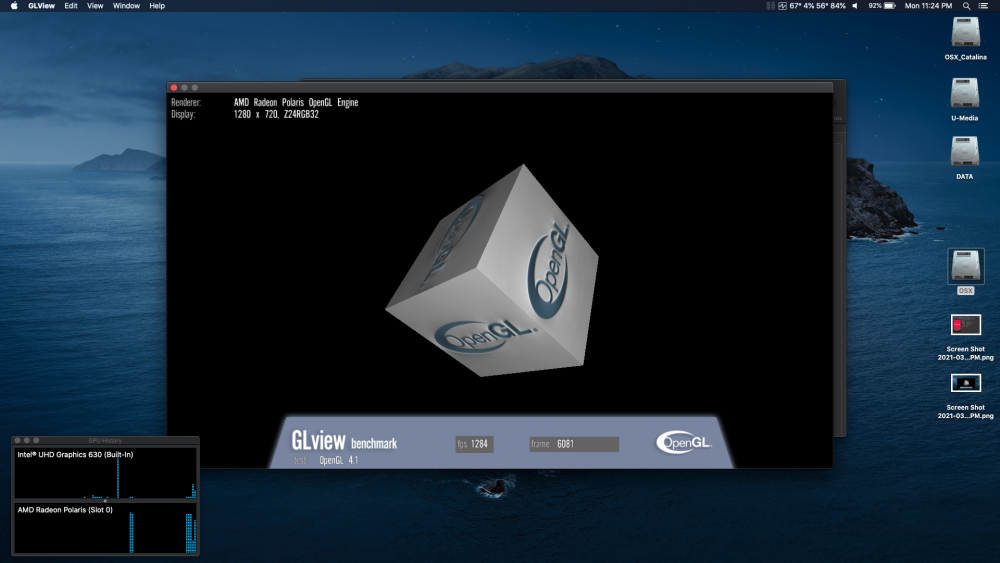The width and height of the screenshot is (1000, 563).
Task: Click the 92% battery percentage text
Action: [874, 6]
